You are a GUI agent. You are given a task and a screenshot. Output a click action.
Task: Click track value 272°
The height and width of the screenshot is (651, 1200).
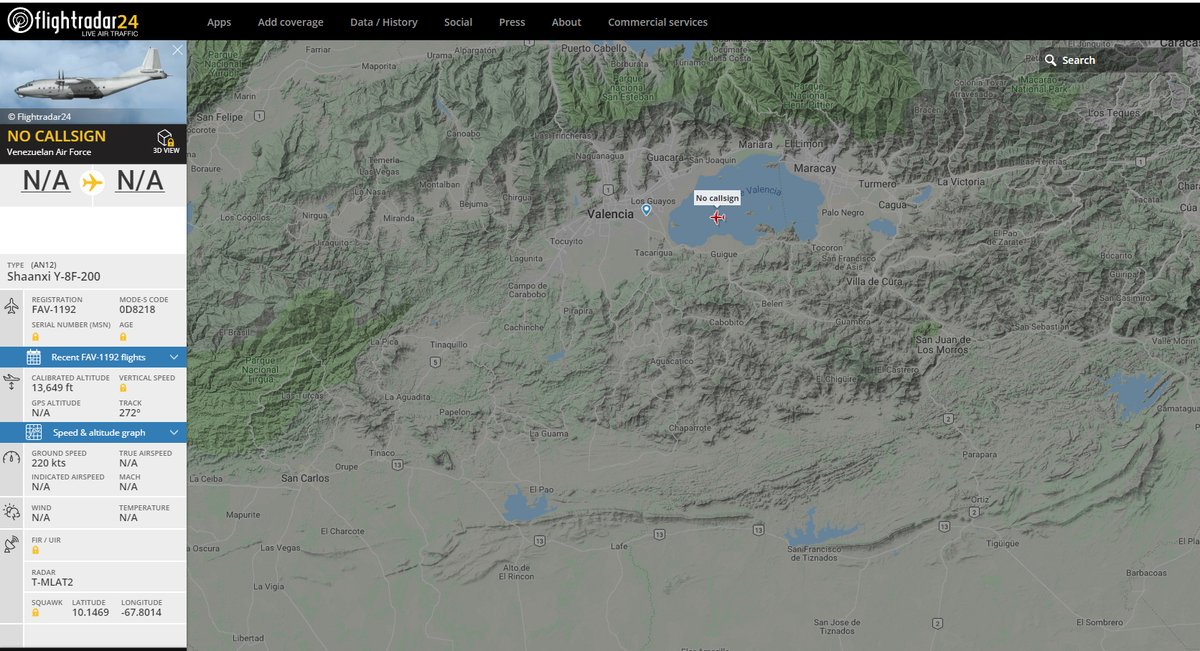click(x=130, y=412)
